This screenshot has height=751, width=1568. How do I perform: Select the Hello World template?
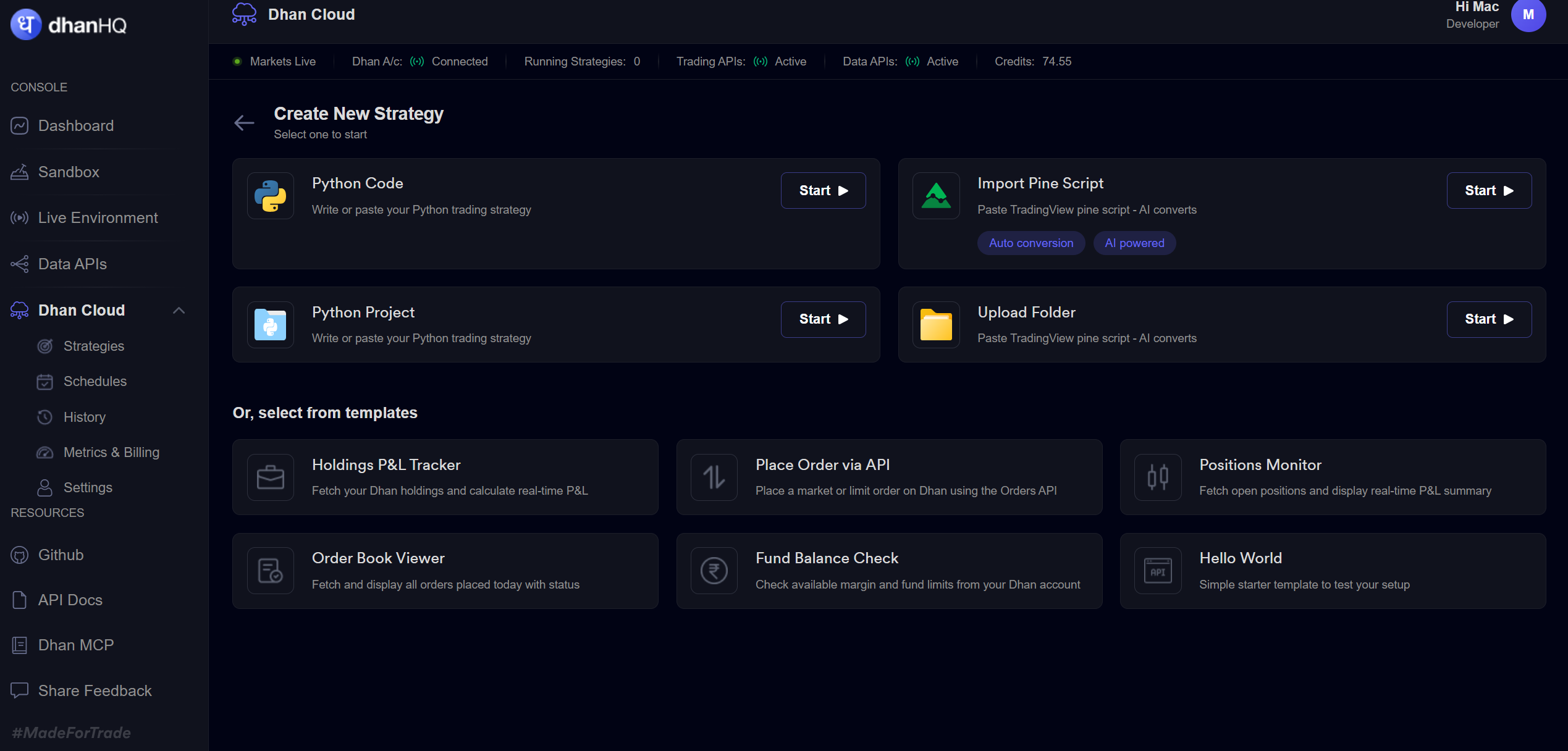1333,571
